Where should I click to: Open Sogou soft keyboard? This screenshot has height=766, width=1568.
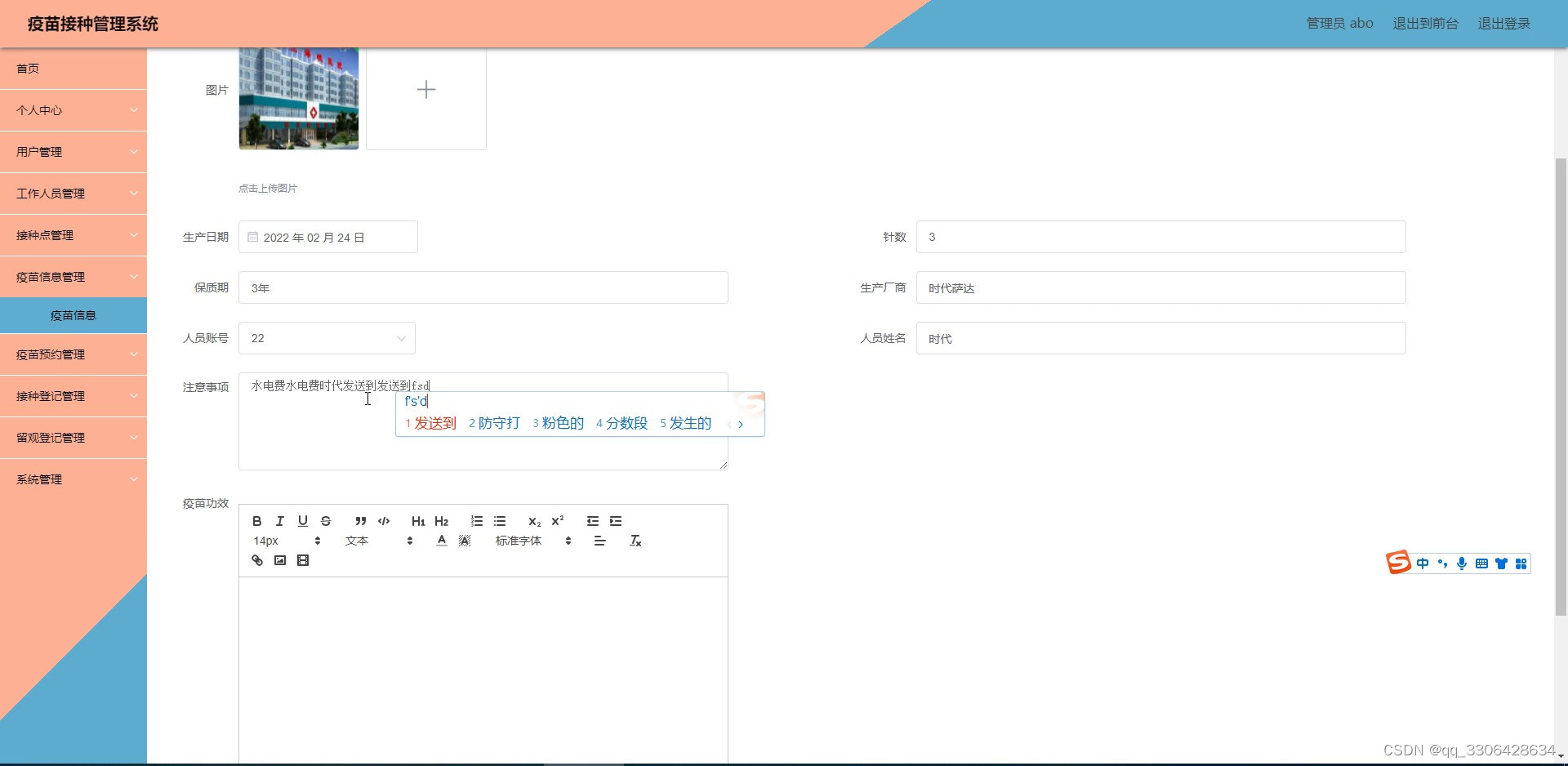1481,563
